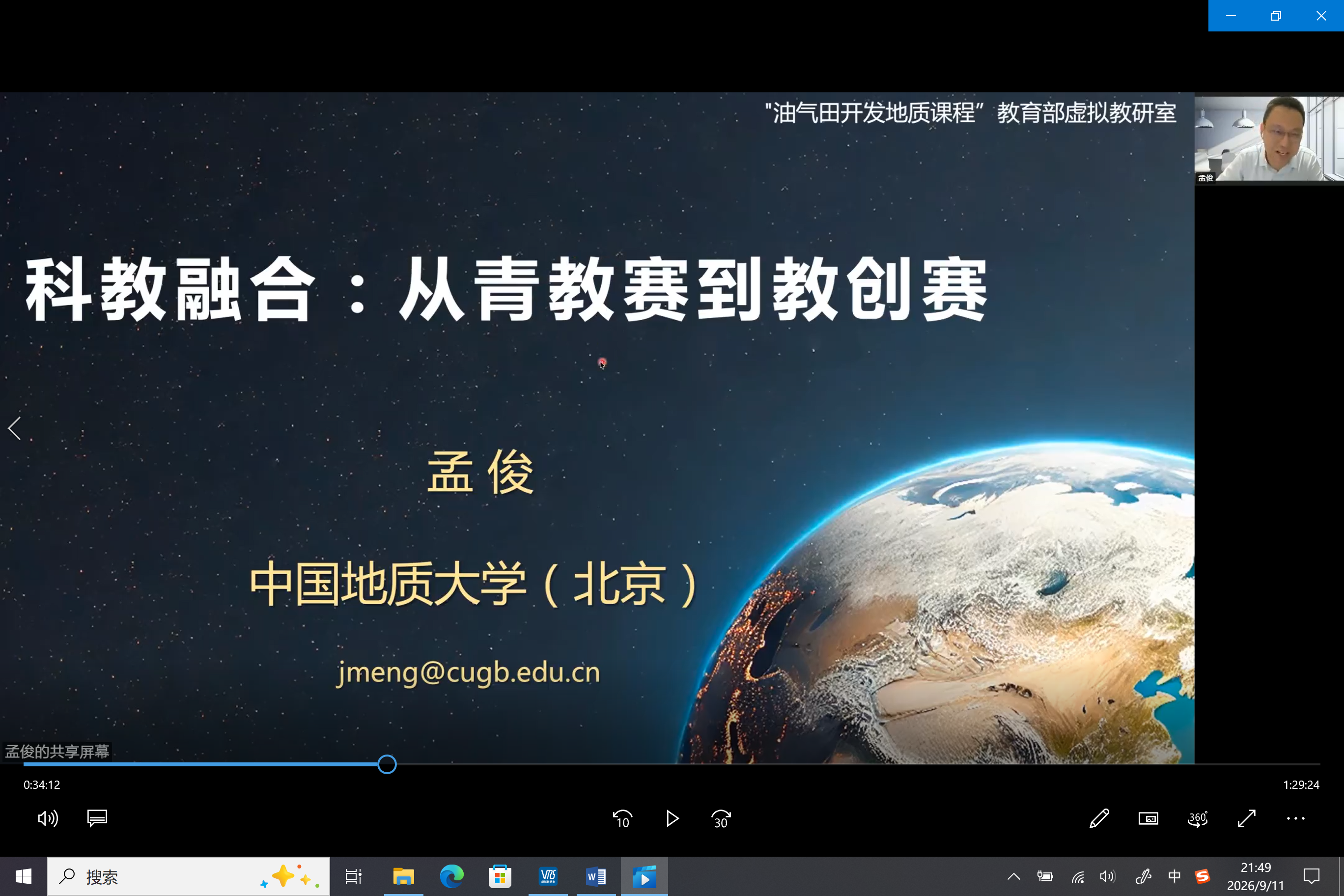The height and width of the screenshot is (896, 1344).
Task: Launch Microsoft Edge from taskbar
Action: click(x=451, y=876)
